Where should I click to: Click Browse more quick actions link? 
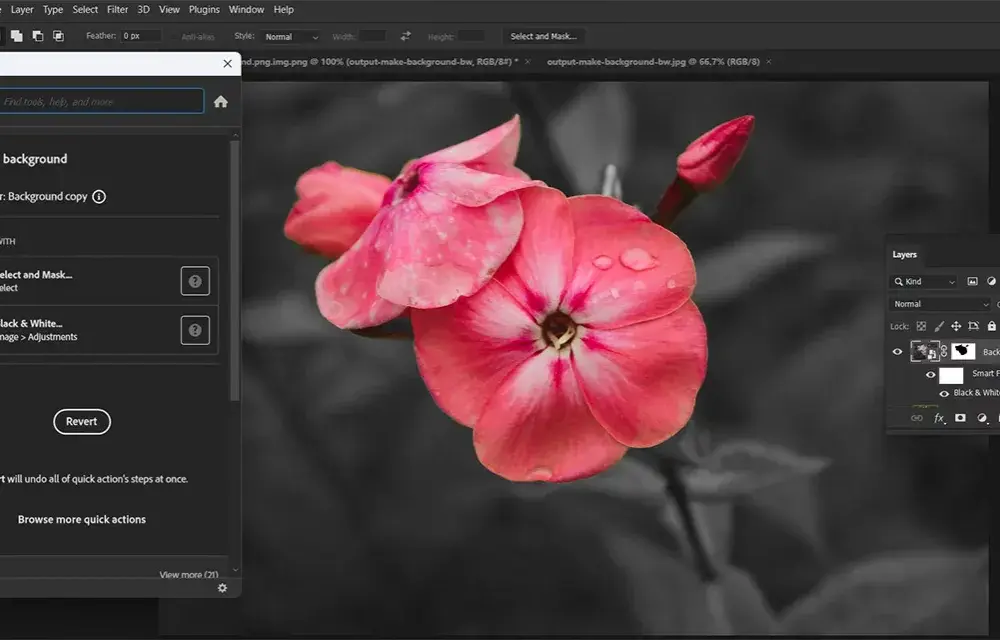(x=82, y=520)
